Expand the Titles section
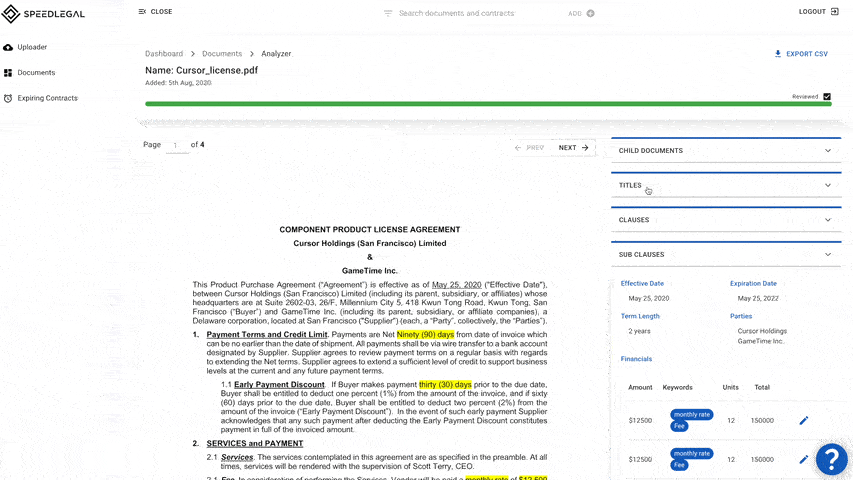Viewport: 853px width, 480px height. tap(726, 186)
